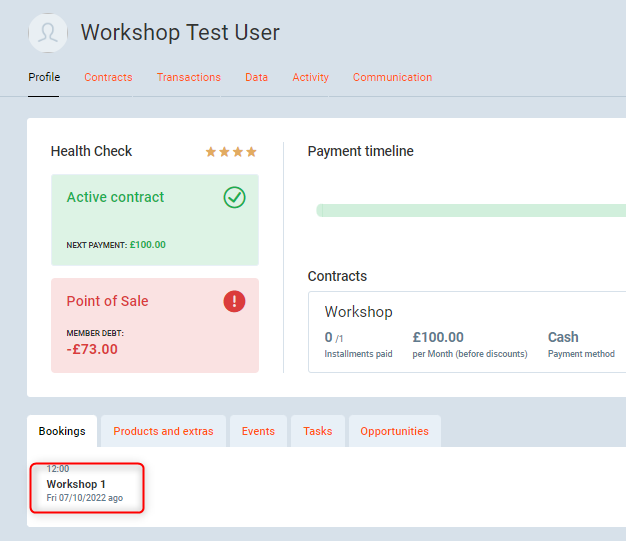Image resolution: width=626 pixels, height=541 pixels.
Task: Click the green payment timeline bar
Action: pos(470,210)
